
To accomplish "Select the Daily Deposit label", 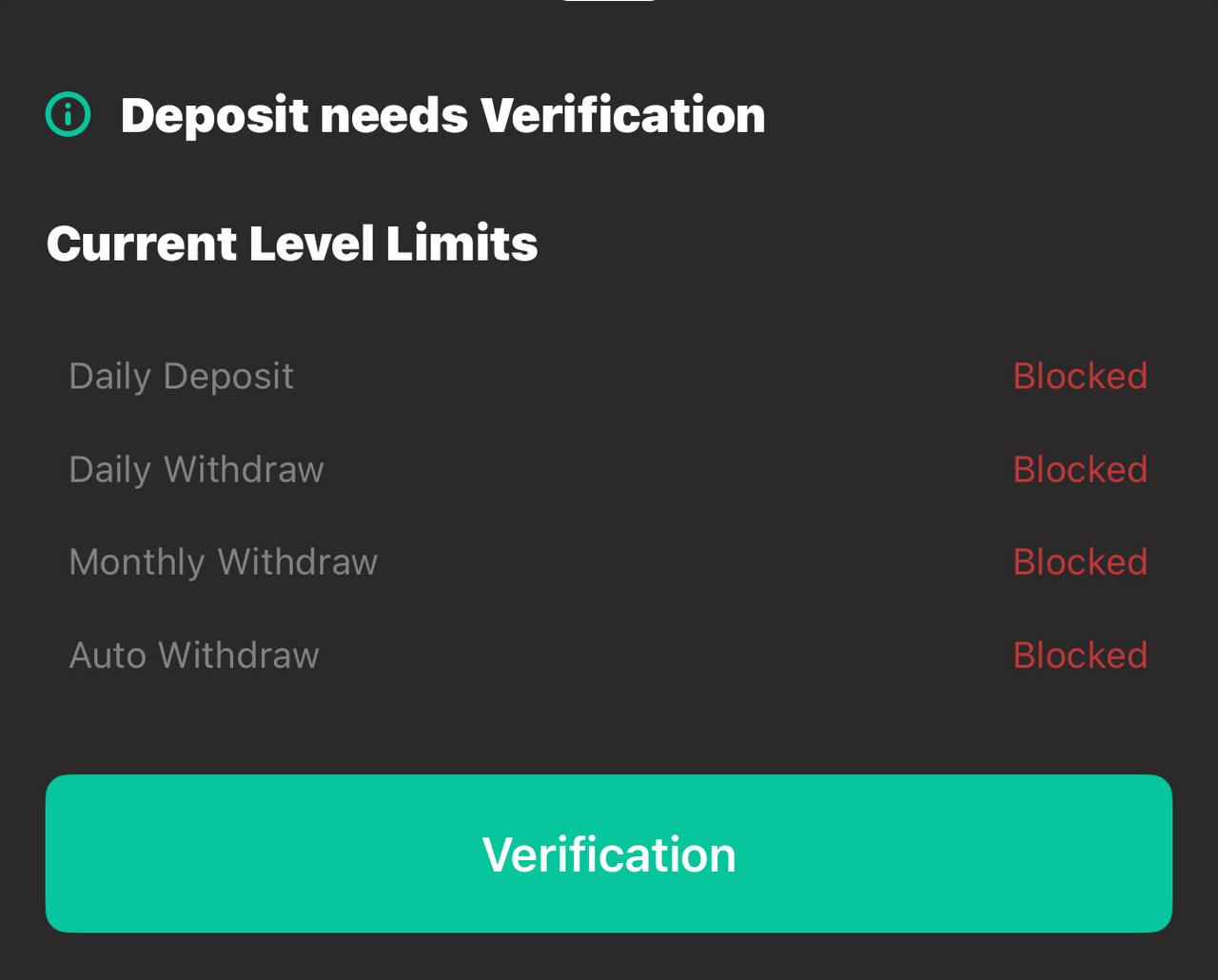I will (x=181, y=377).
